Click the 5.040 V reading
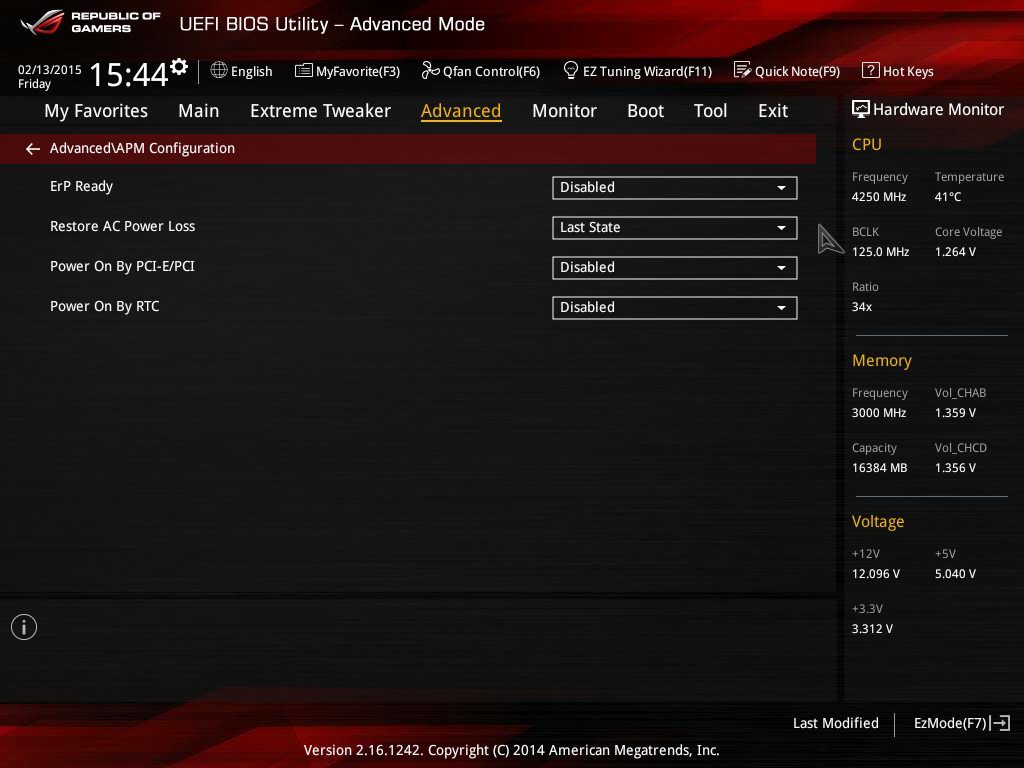Image resolution: width=1024 pixels, height=768 pixels. pos(955,573)
